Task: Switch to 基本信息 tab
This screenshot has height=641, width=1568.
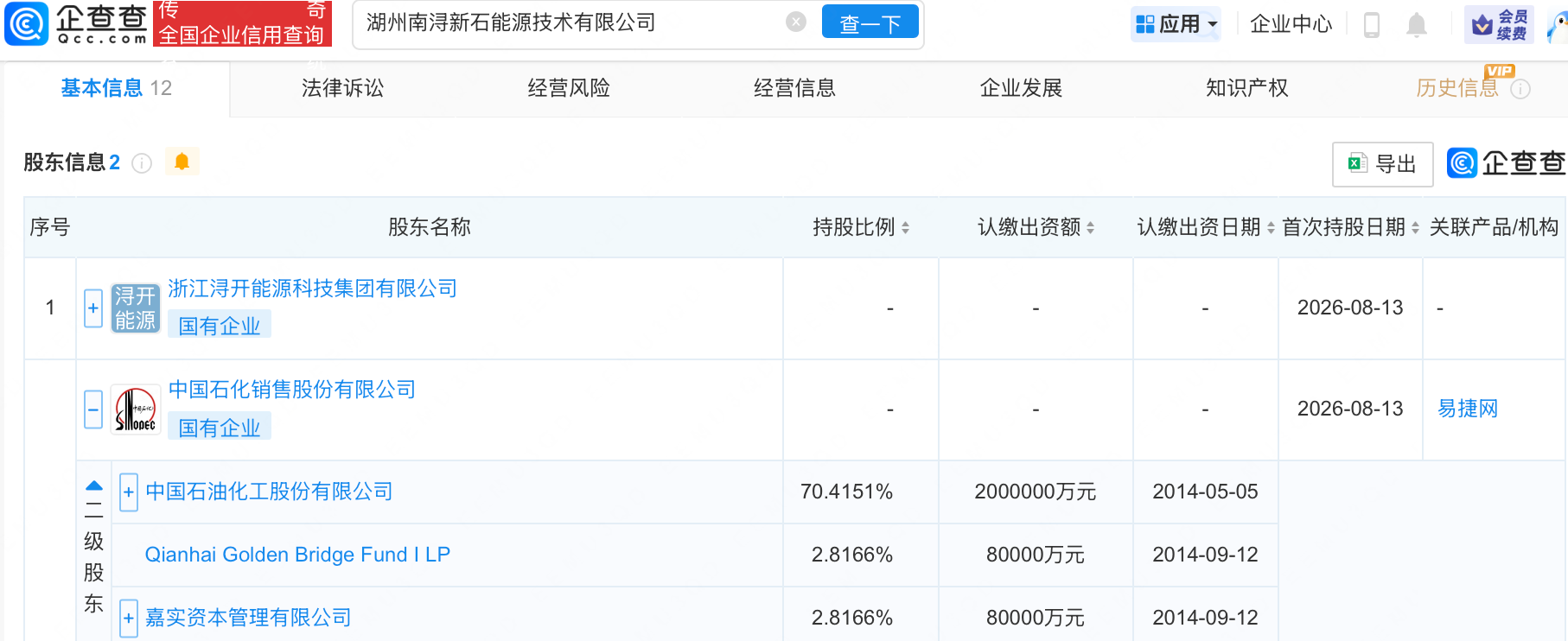Action: 117,88
